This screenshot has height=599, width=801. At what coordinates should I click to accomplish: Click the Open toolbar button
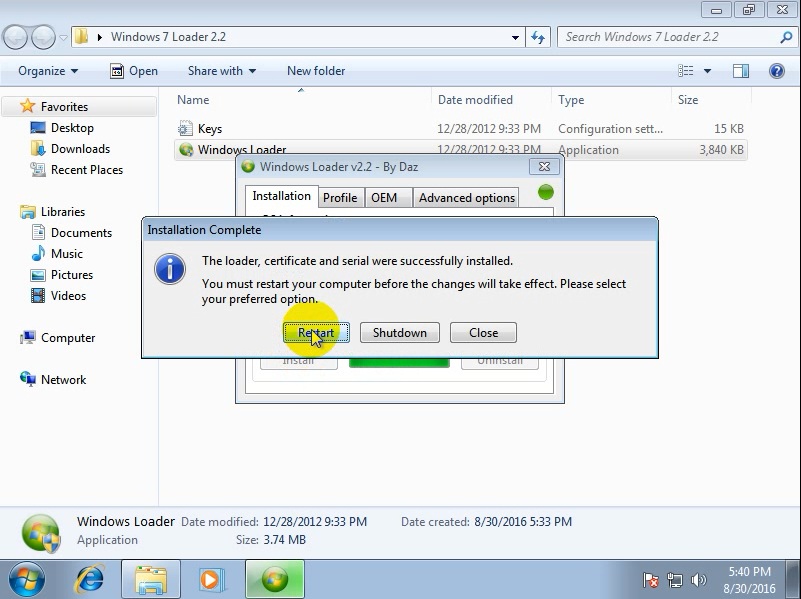(134, 71)
